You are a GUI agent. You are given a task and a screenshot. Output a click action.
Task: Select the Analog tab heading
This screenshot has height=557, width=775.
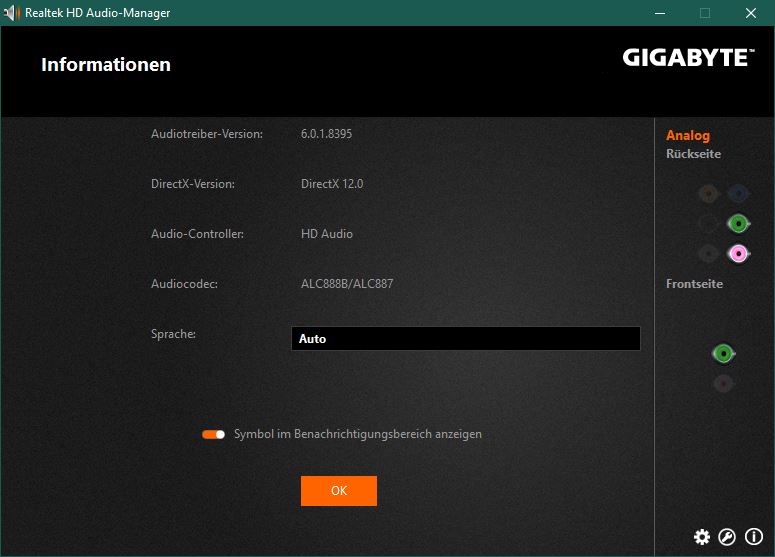[x=688, y=135]
